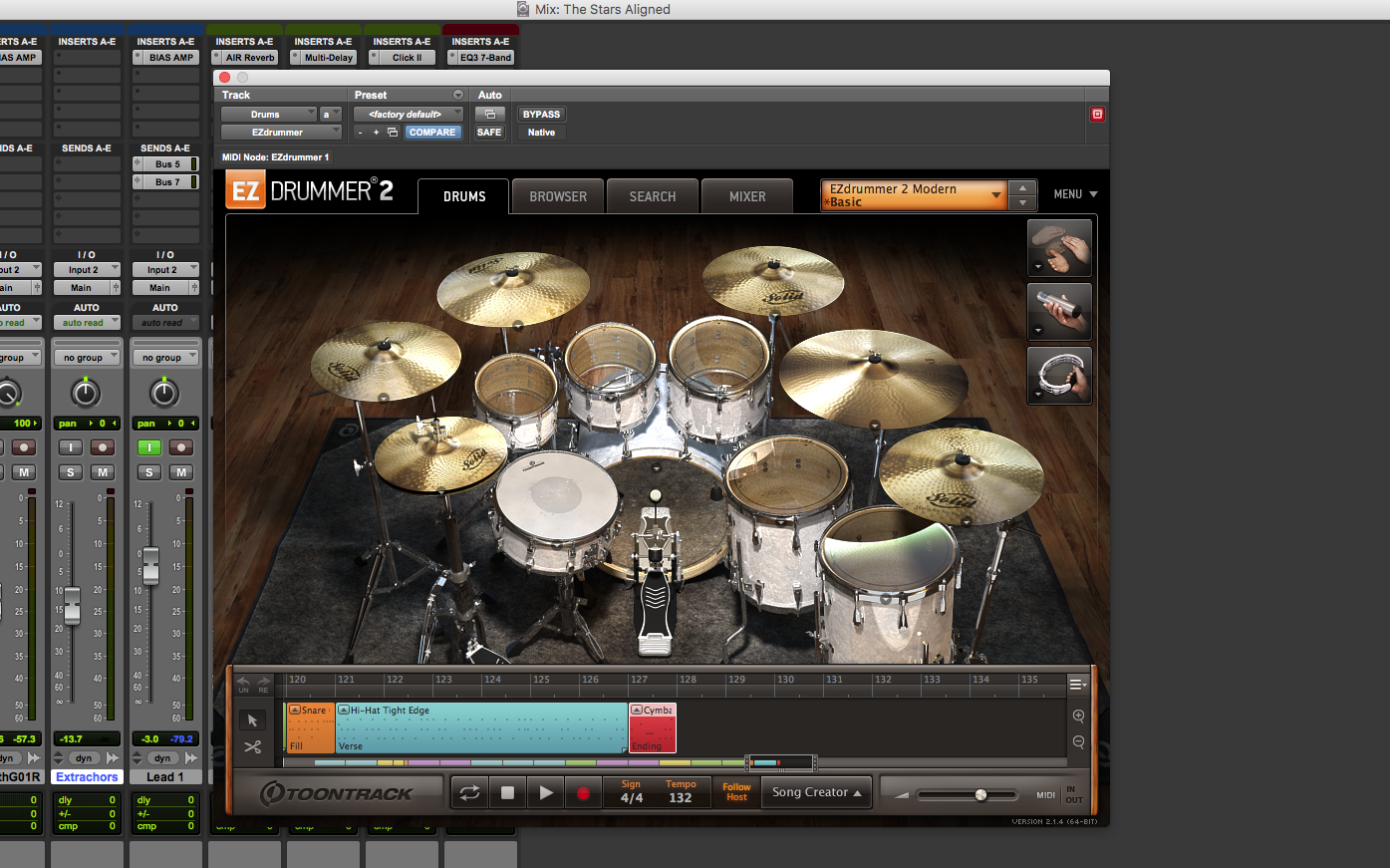Click the Redo arrow in EZdrummer

[263, 685]
